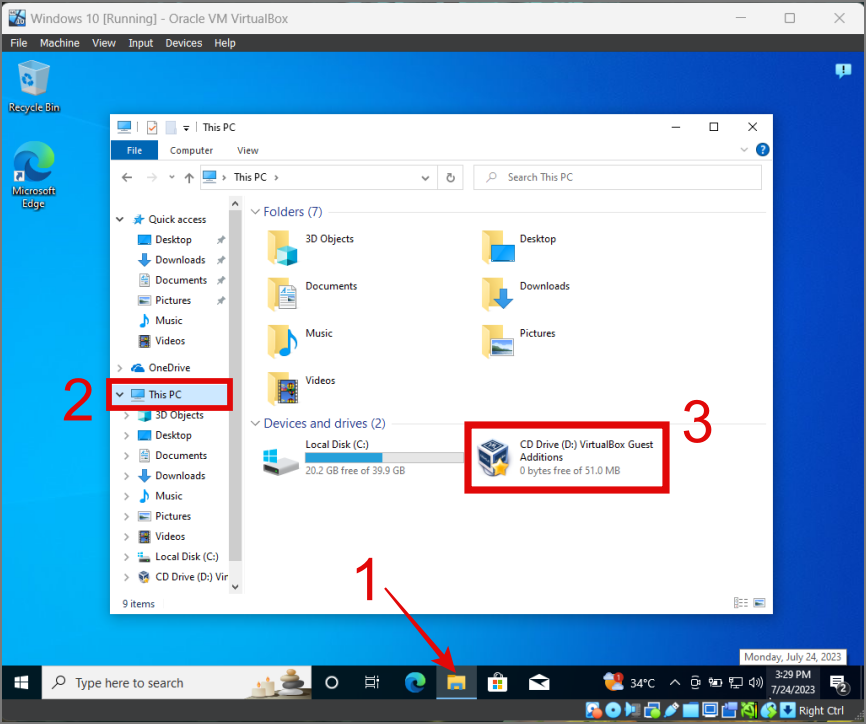The height and width of the screenshot is (724, 866).
Task: Click the taskbar Type here to search box
Action: [177, 683]
